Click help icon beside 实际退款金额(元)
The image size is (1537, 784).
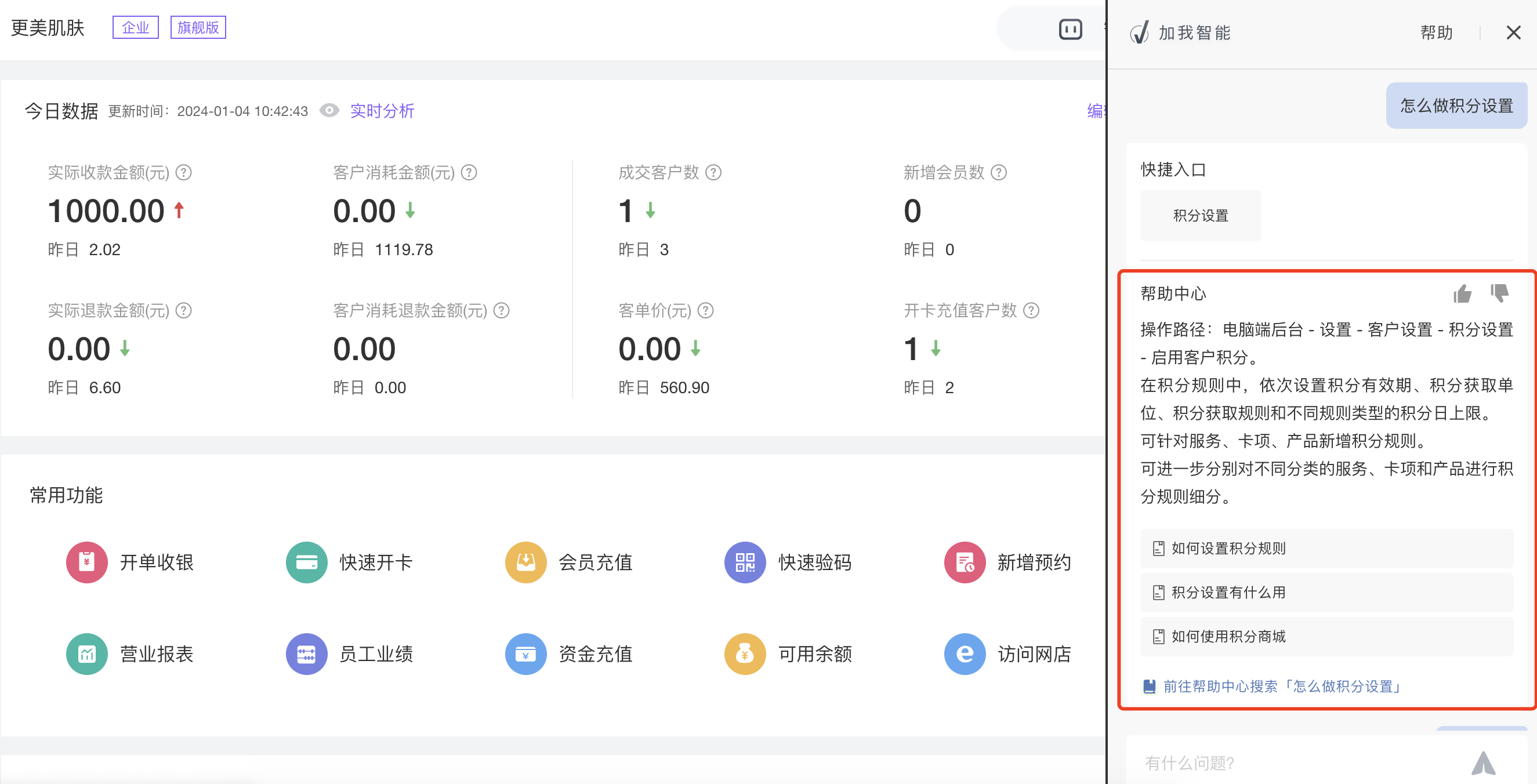coord(184,310)
